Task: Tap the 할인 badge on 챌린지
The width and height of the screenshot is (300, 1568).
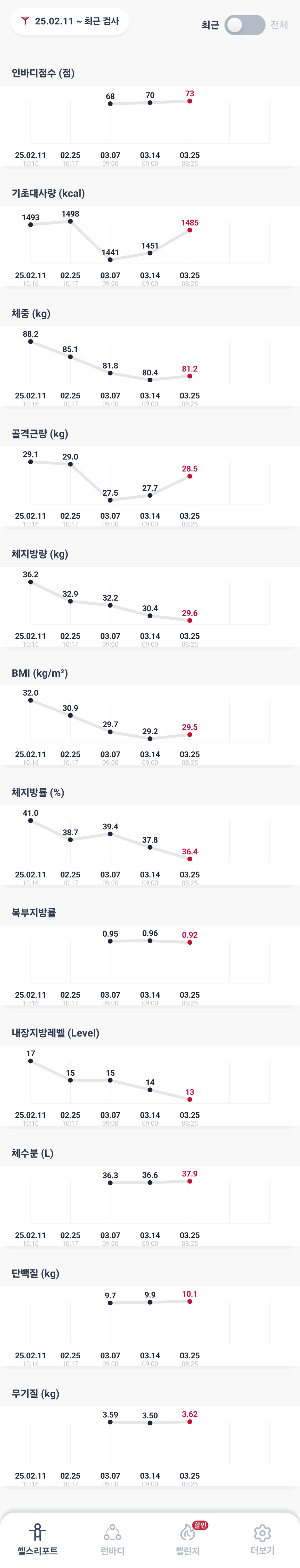Action: (x=200, y=1525)
